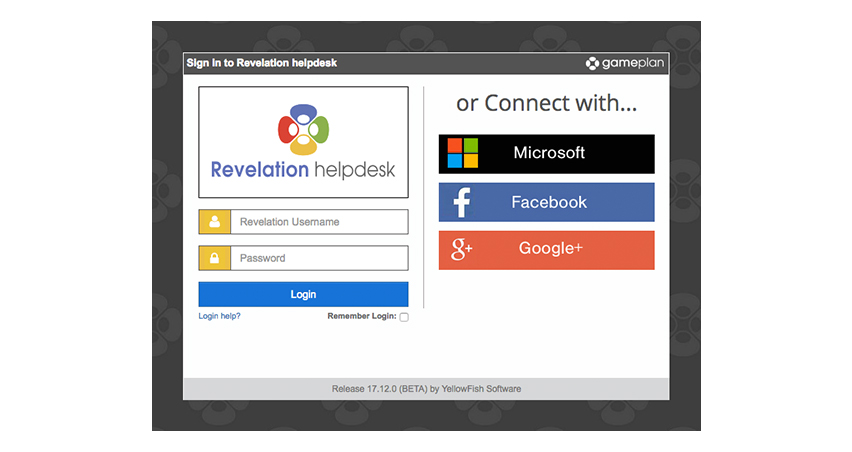Click the Revelation helpdesk logo image
852x452 pixels.
click(303, 142)
